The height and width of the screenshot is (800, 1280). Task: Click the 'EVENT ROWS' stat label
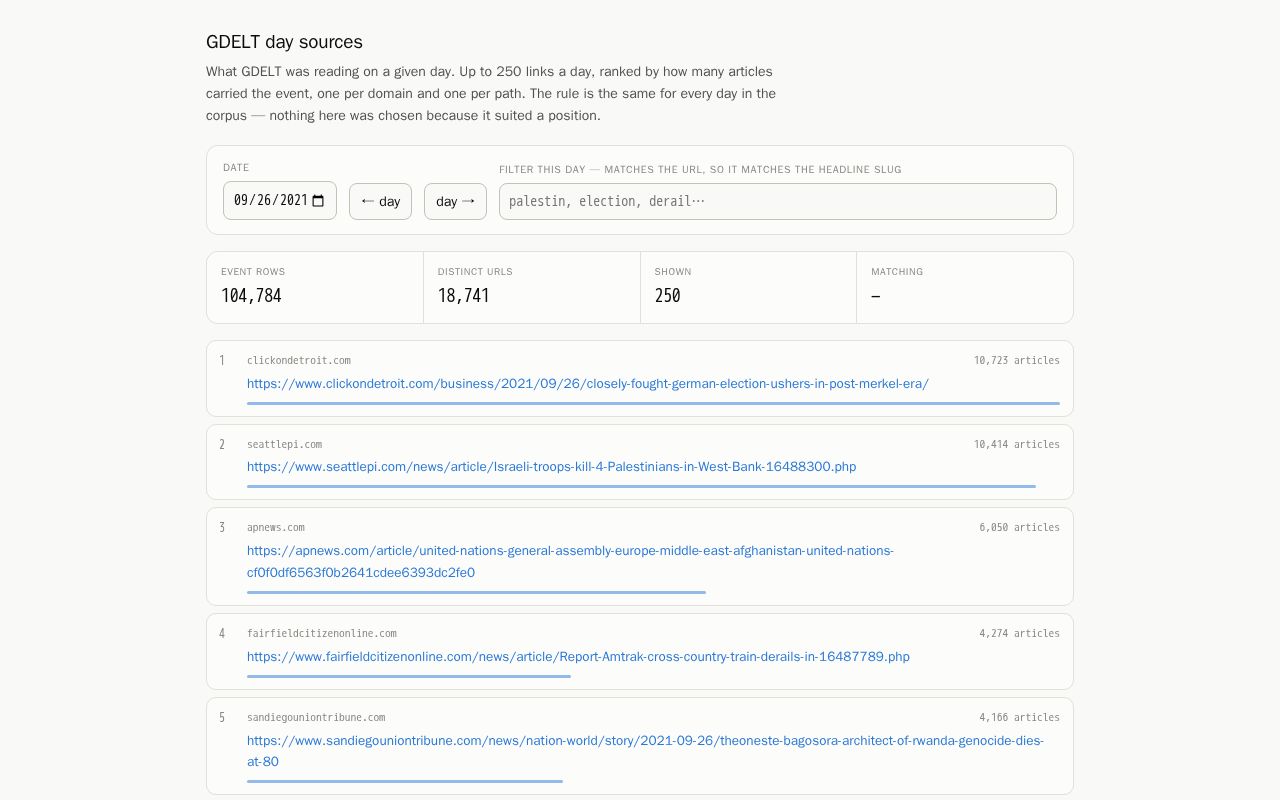point(253,271)
